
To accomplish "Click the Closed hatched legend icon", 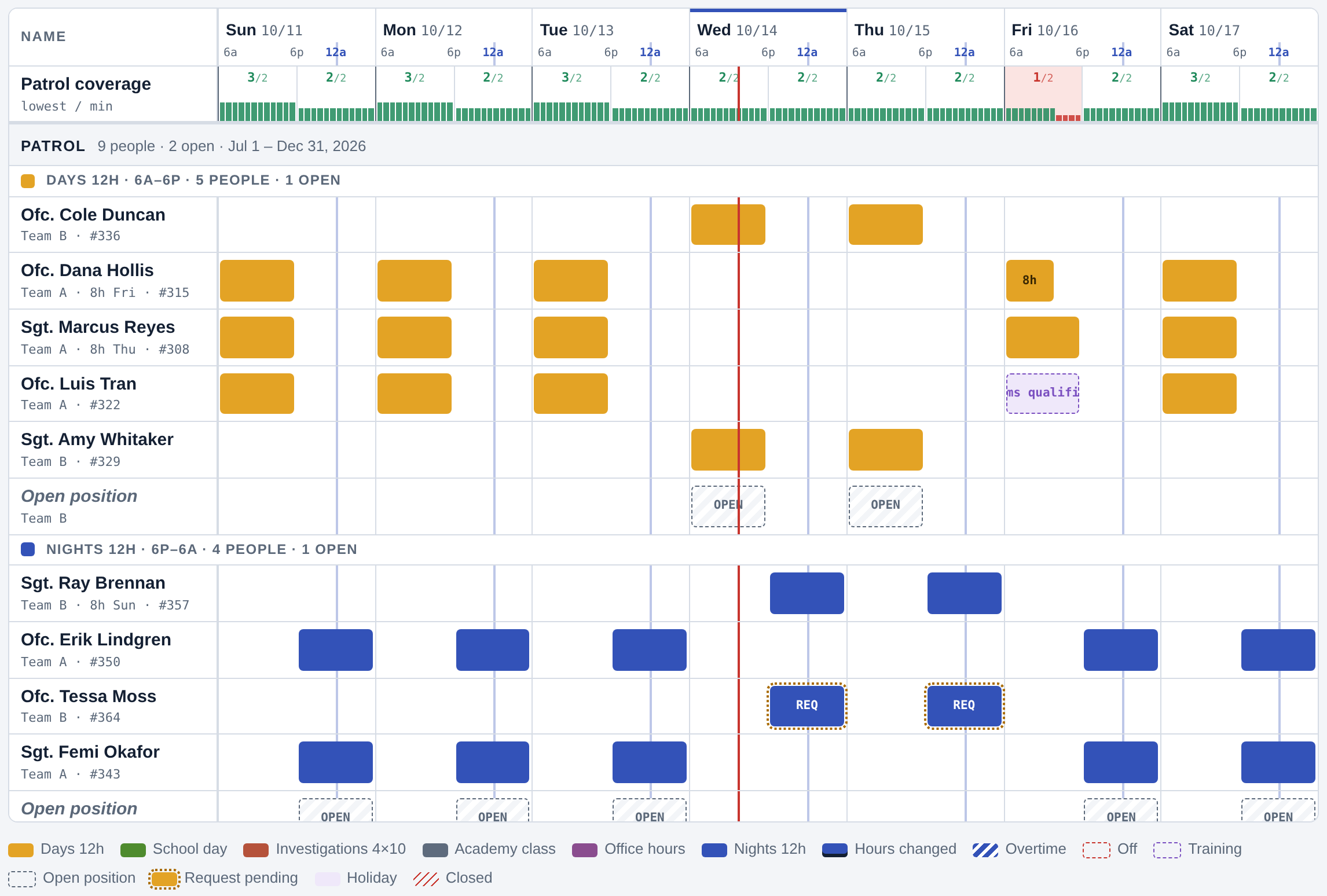I will coord(426,879).
